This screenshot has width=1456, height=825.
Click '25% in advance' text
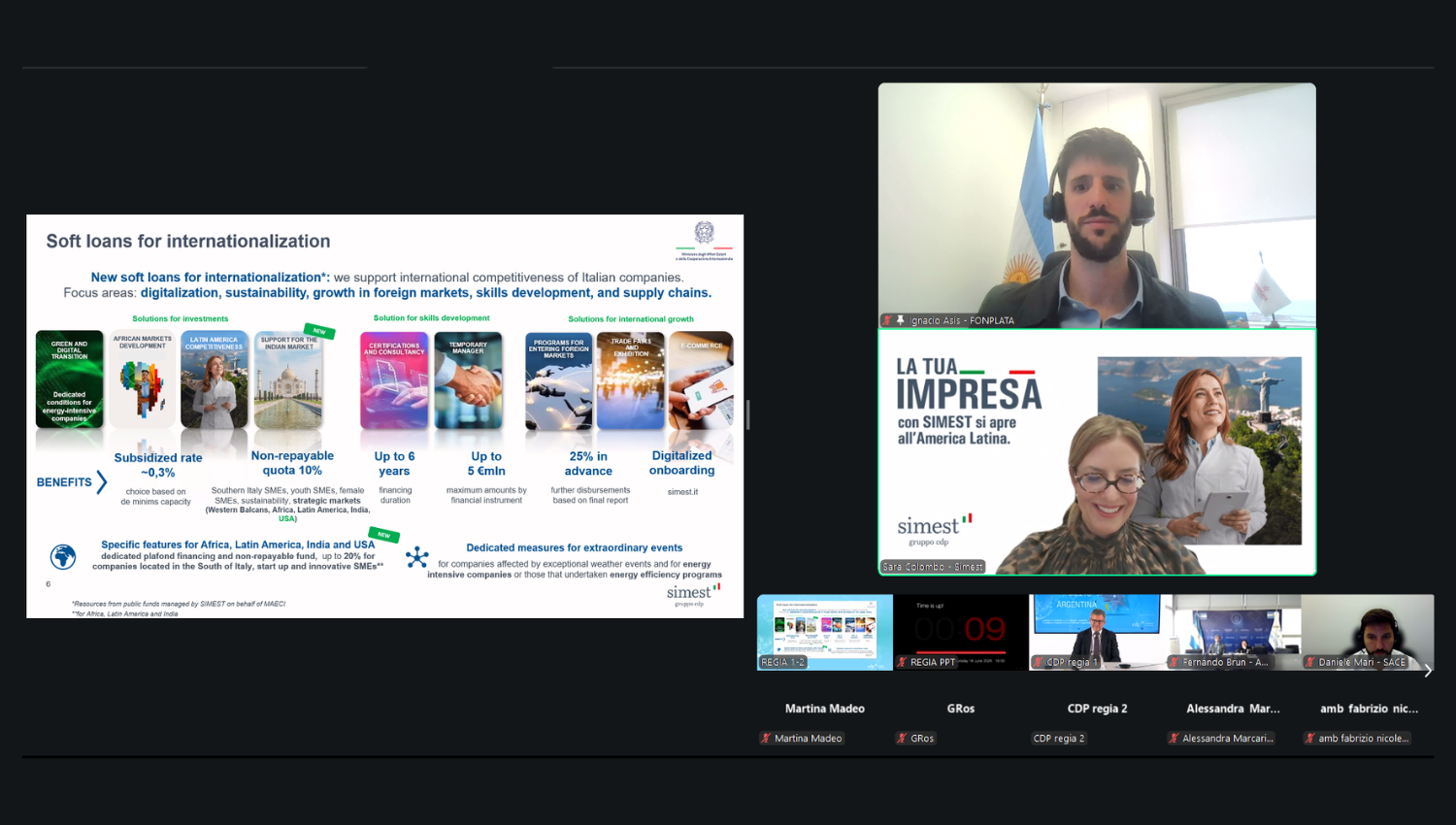tap(588, 464)
